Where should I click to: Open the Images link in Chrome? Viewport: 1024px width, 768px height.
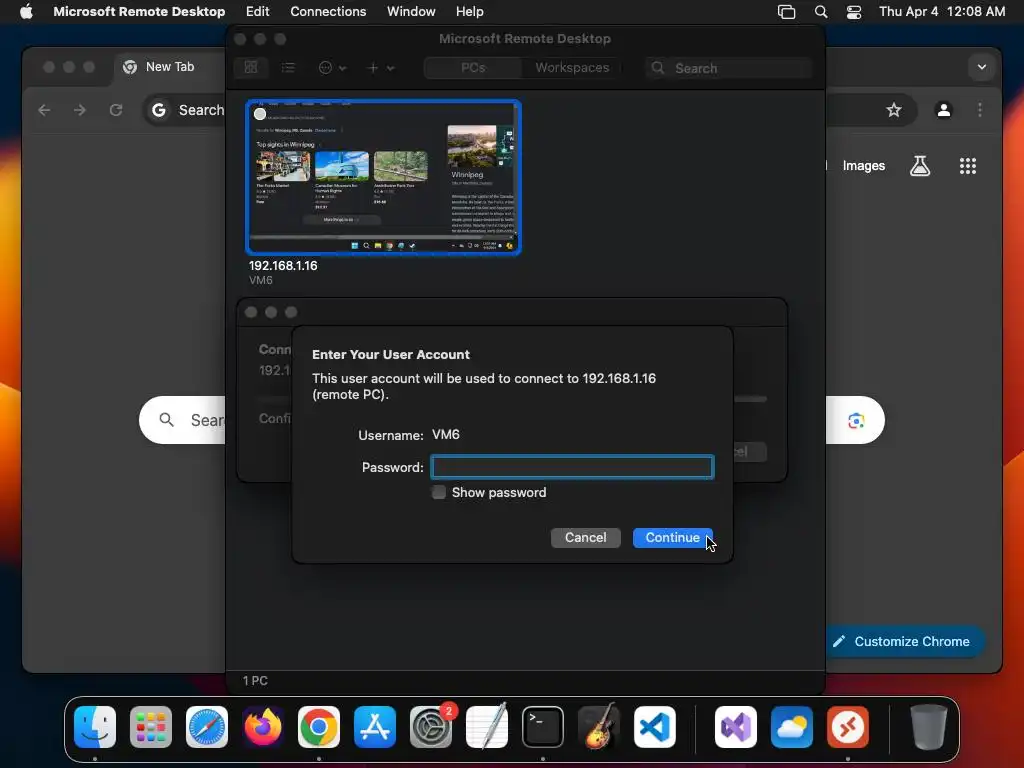point(863,166)
